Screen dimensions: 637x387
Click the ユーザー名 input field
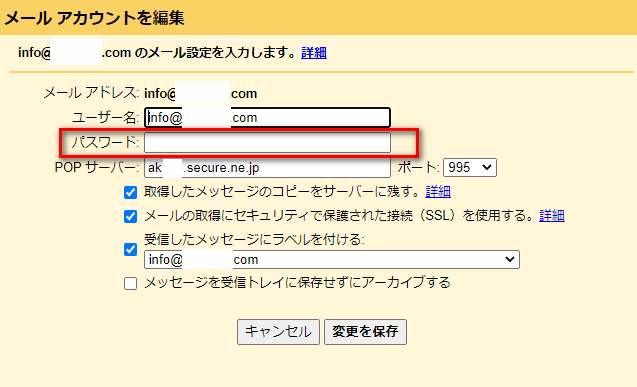coord(267,118)
